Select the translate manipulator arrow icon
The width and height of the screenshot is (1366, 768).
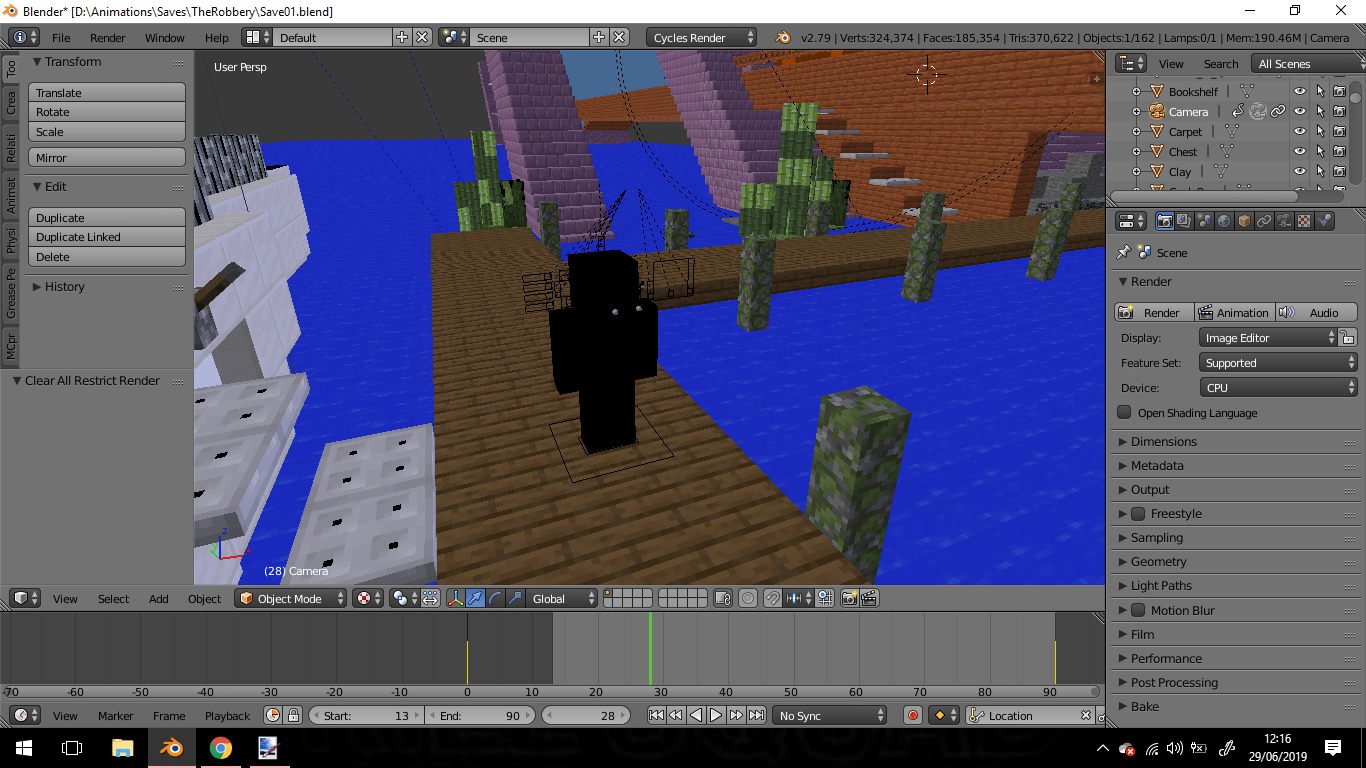click(x=476, y=599)
